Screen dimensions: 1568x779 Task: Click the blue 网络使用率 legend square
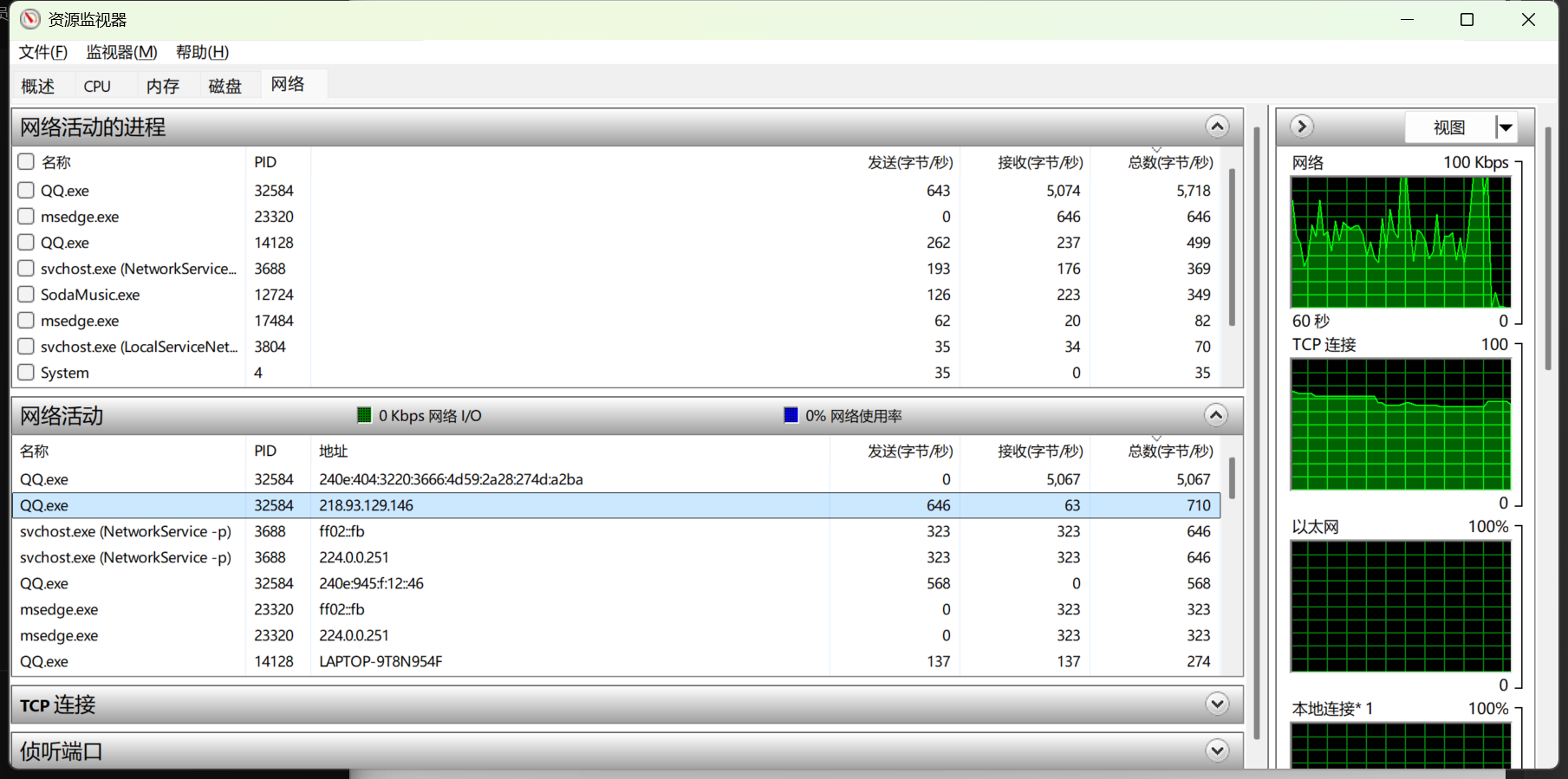click(791, 415)
